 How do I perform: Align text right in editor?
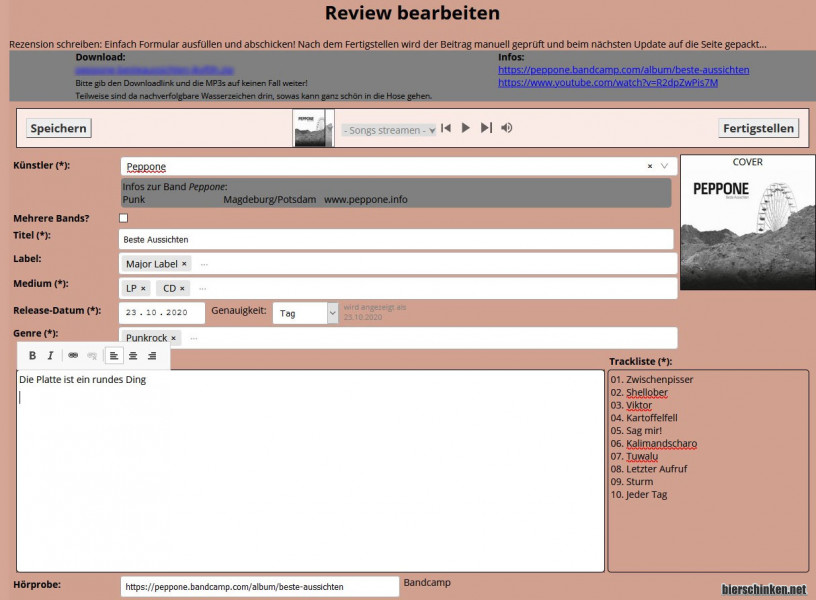[152, 356]
